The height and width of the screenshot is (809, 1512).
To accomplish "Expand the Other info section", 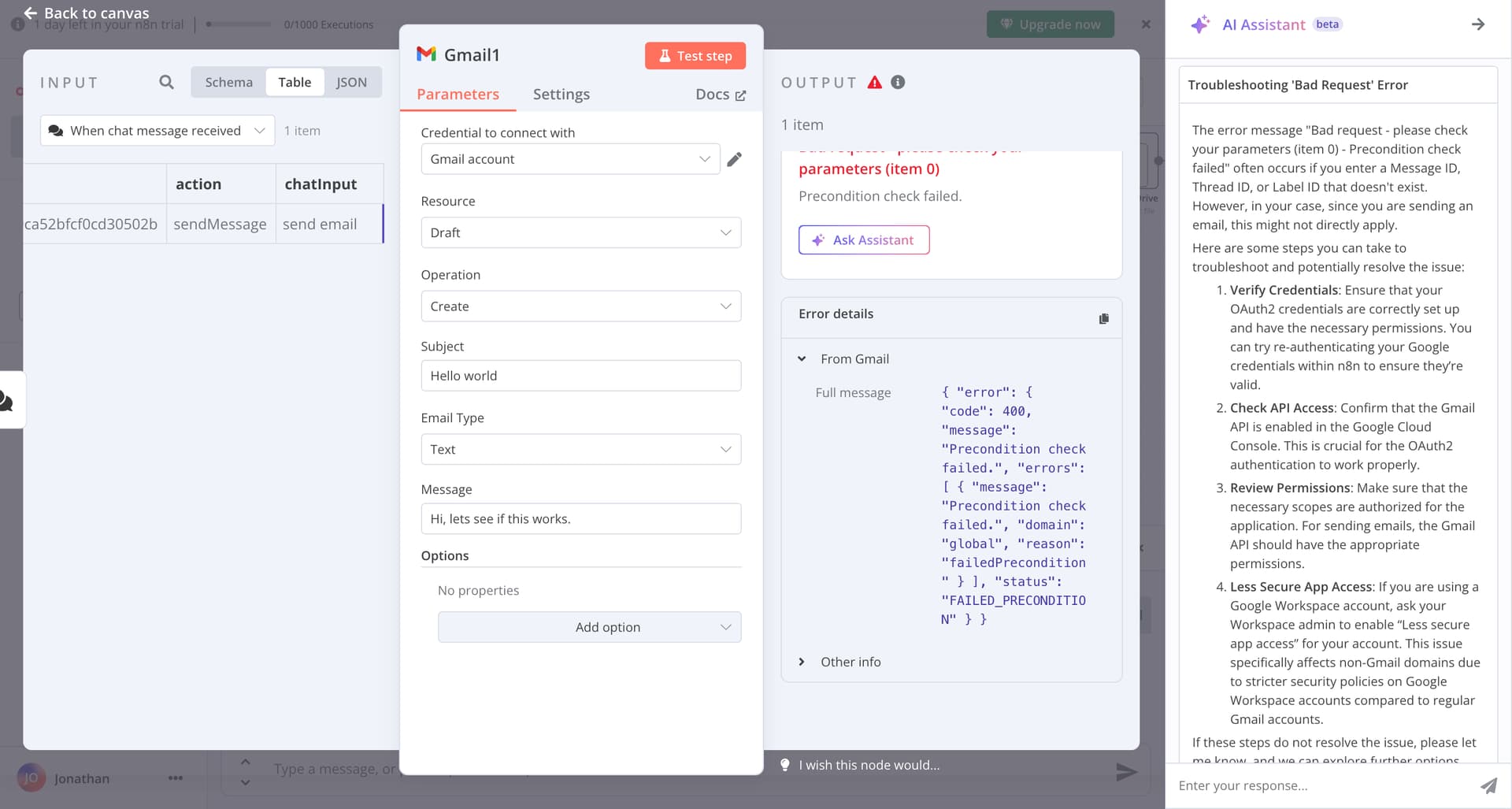I will tap(802, 662).
